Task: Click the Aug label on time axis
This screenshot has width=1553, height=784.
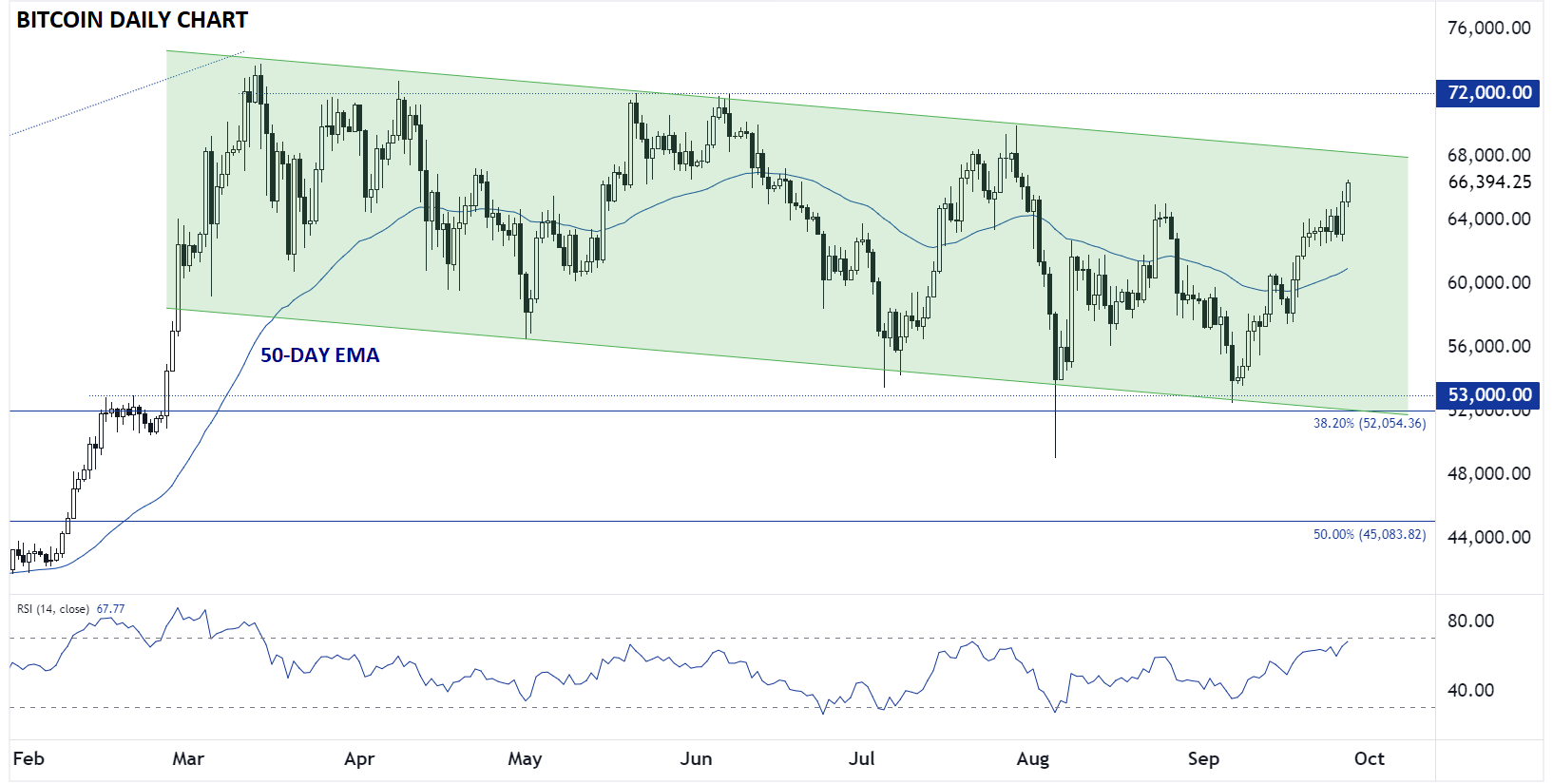Action: point(1033,758)
